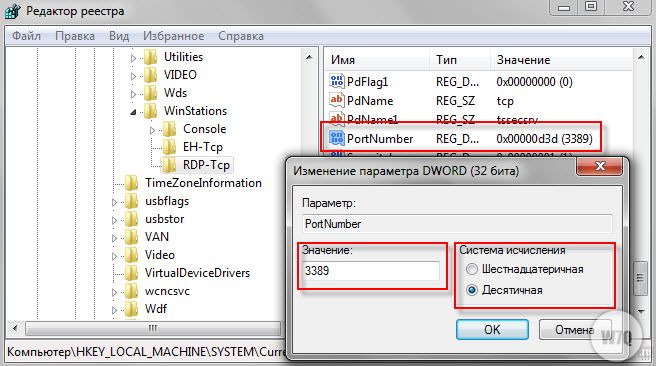Select the RDP-Tcp tree item label

coord(206,165)
